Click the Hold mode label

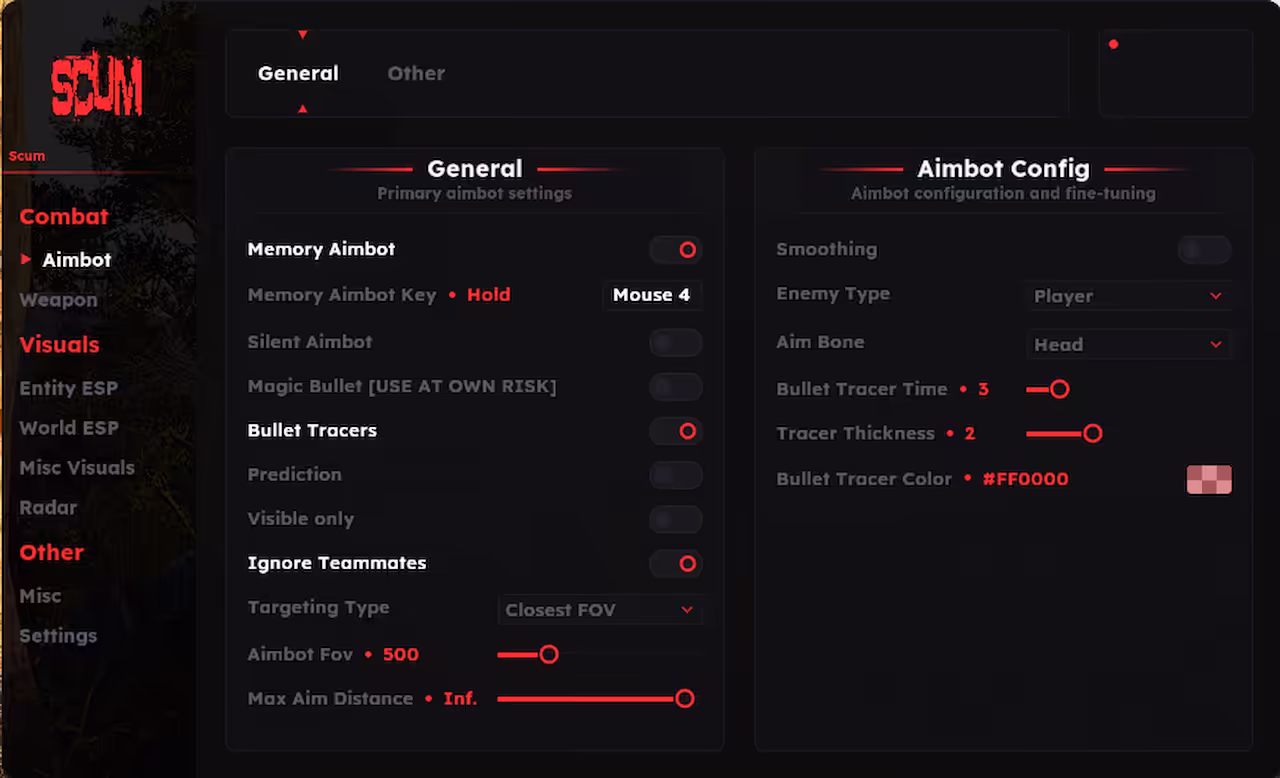(488, 294)
